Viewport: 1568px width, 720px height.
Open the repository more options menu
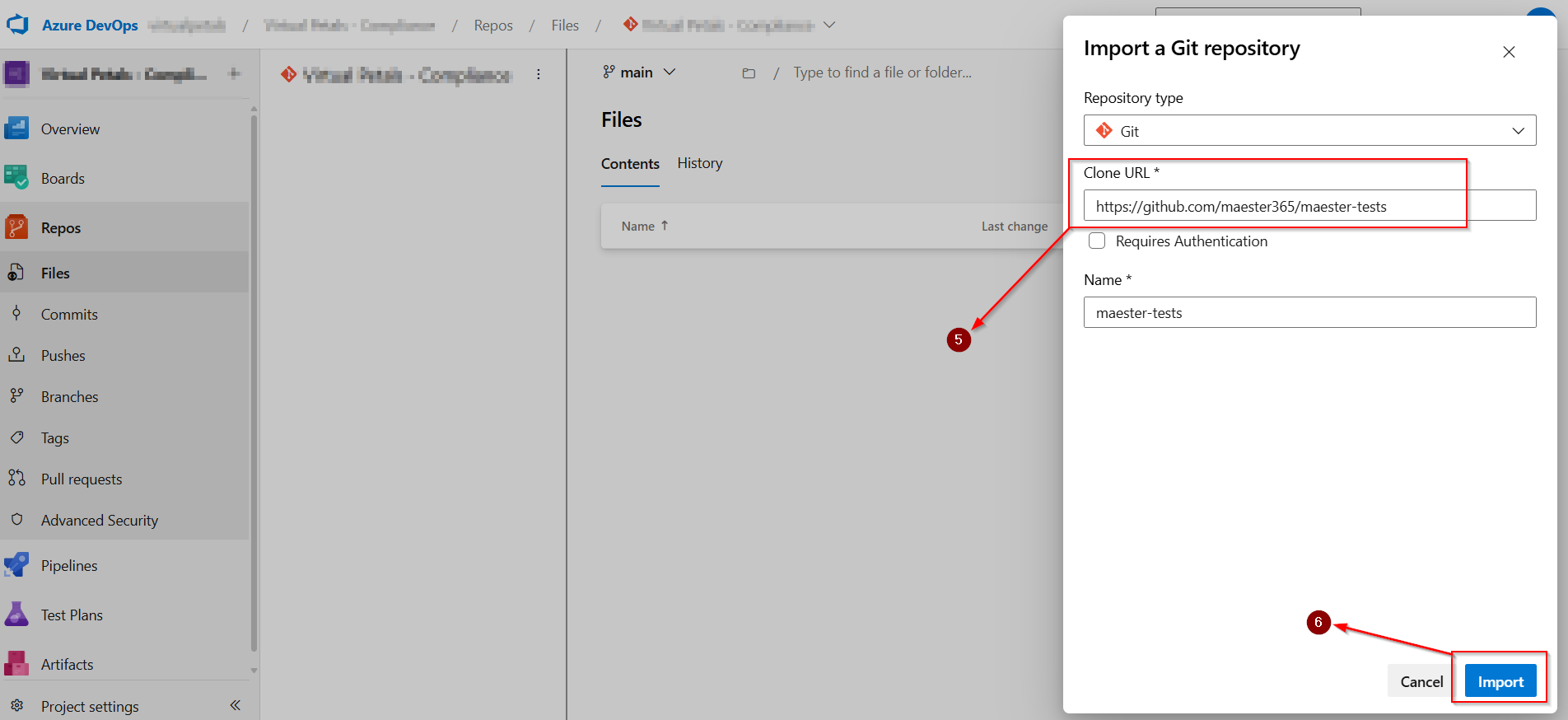click(539, 74)
